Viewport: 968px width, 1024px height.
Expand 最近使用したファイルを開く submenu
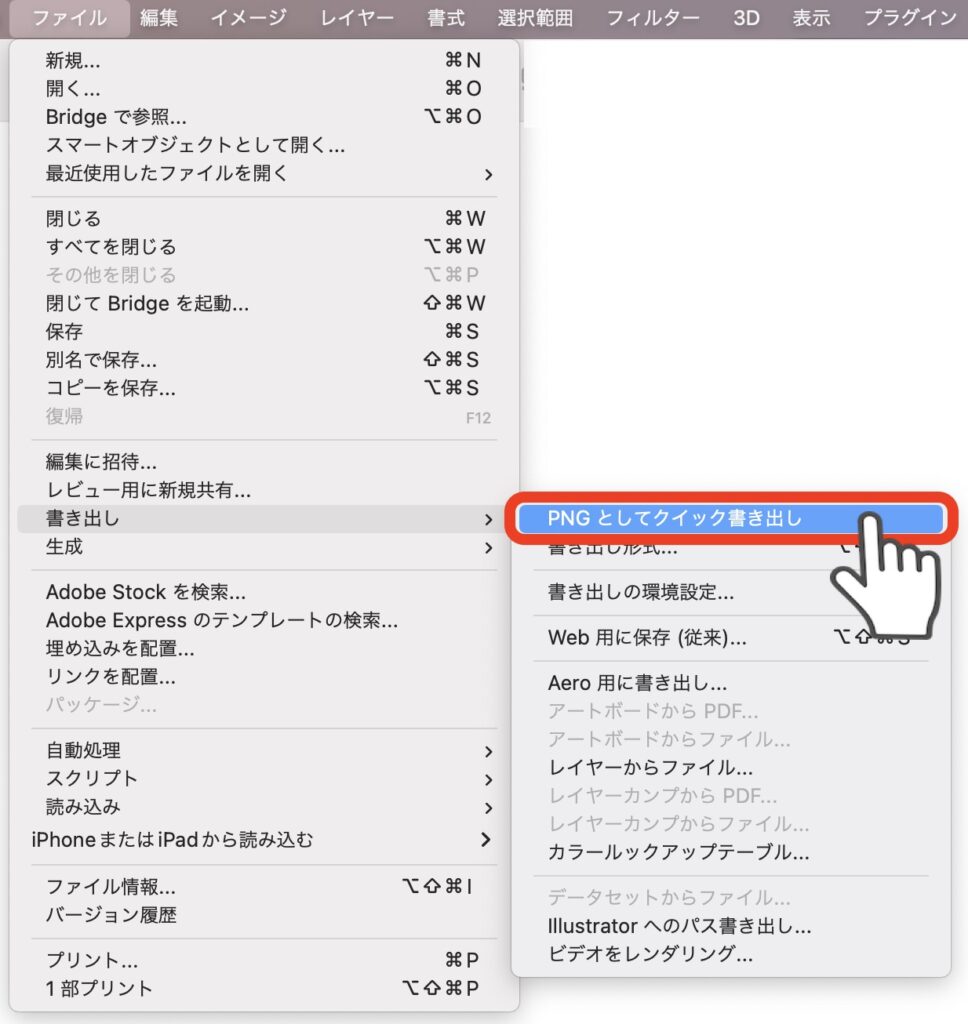click(x=167, y=173)
